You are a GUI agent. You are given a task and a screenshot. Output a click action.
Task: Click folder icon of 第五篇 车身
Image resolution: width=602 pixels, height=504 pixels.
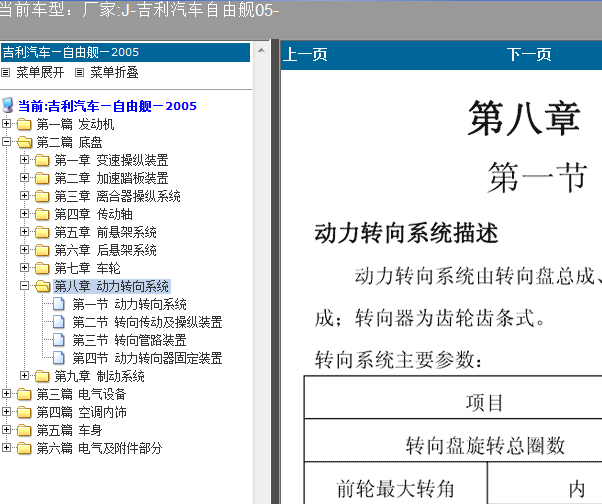click(x=24, y=430)
